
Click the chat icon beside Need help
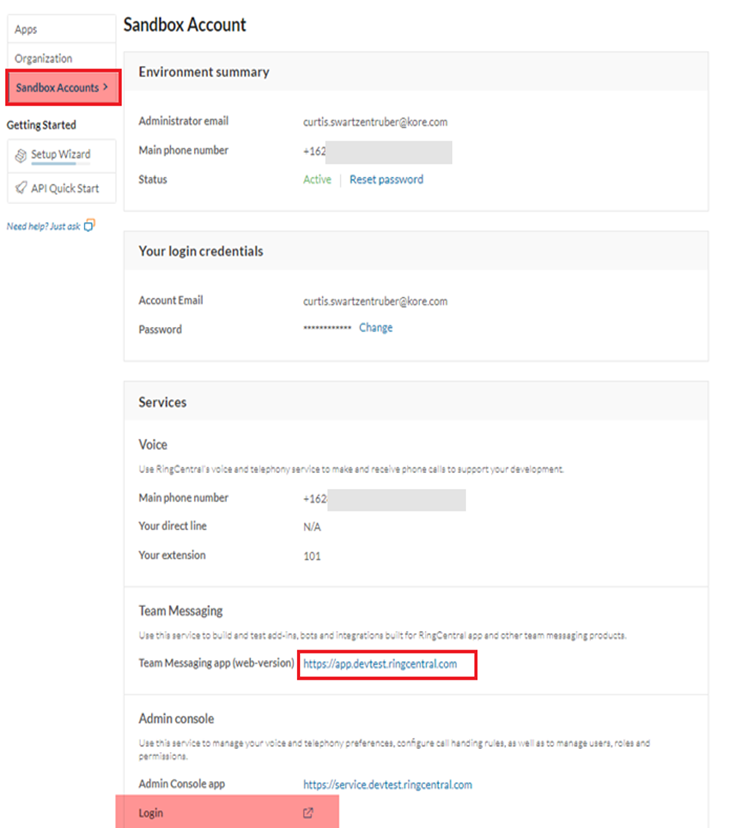tap(89, 226)
